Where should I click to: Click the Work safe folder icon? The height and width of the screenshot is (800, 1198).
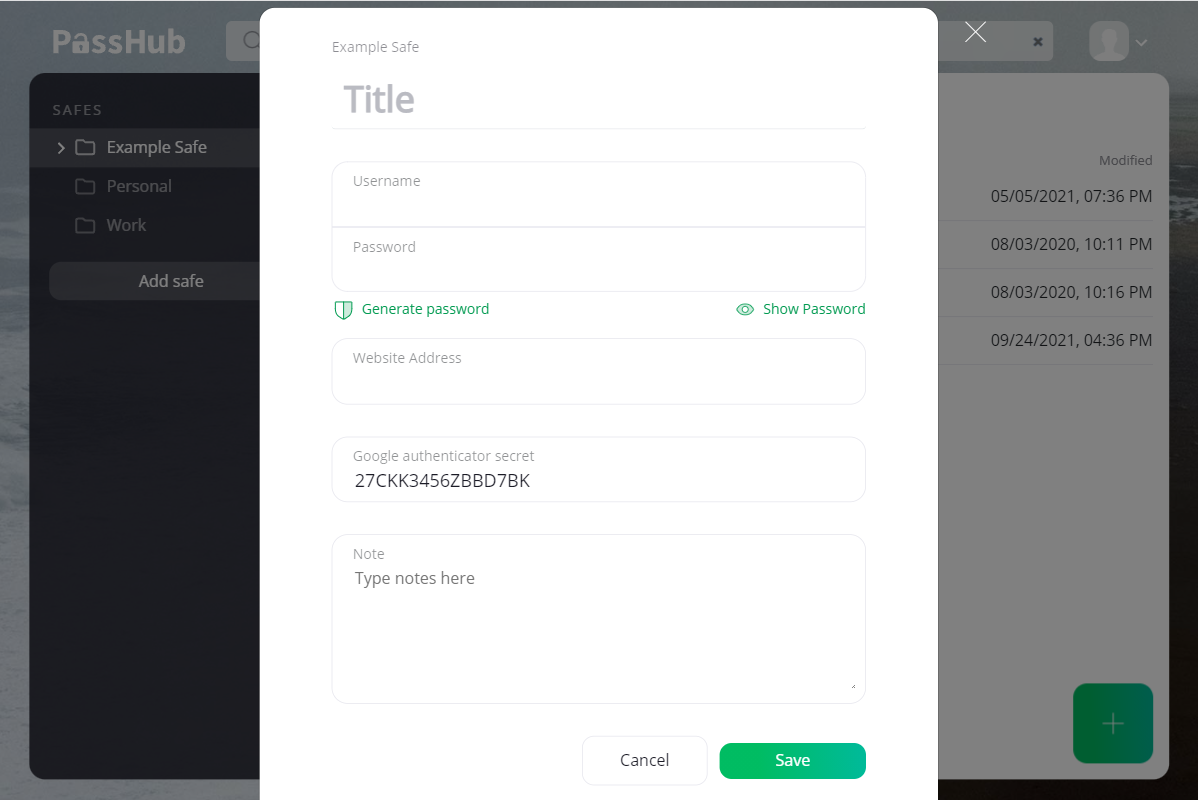86,225
